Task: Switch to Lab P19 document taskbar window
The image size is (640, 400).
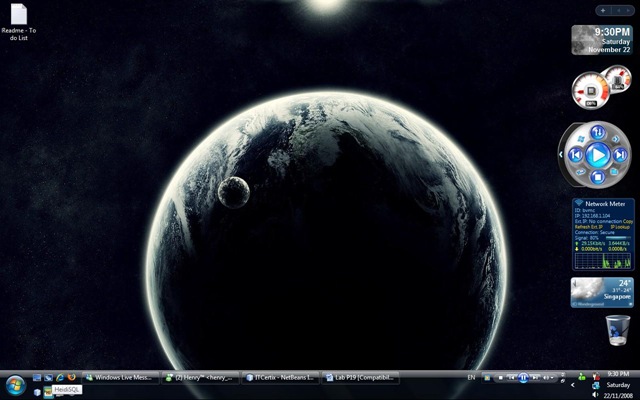Action: click(x=360, y=378)
